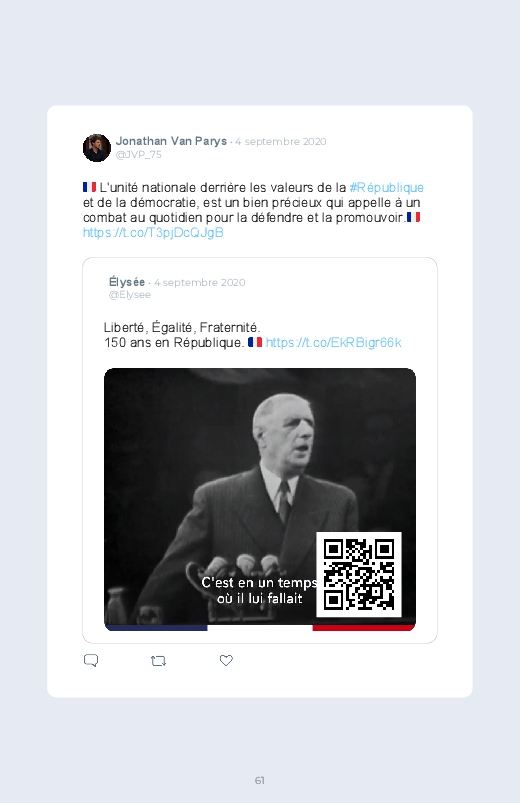Viewport: 520px width, 803px height.
Task: Click page number 61 at bottom
Action: [260, 780]
